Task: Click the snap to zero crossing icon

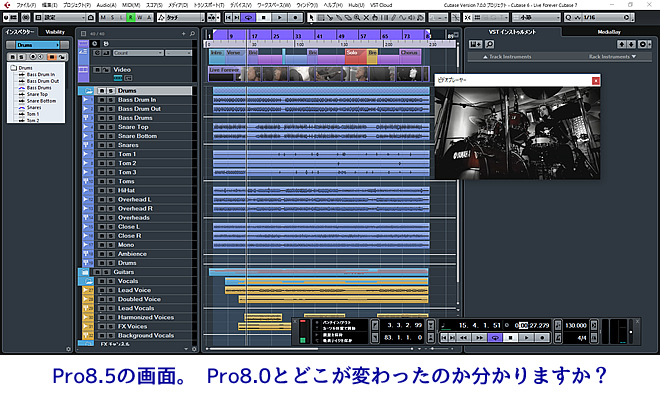Action: (455, 18)
